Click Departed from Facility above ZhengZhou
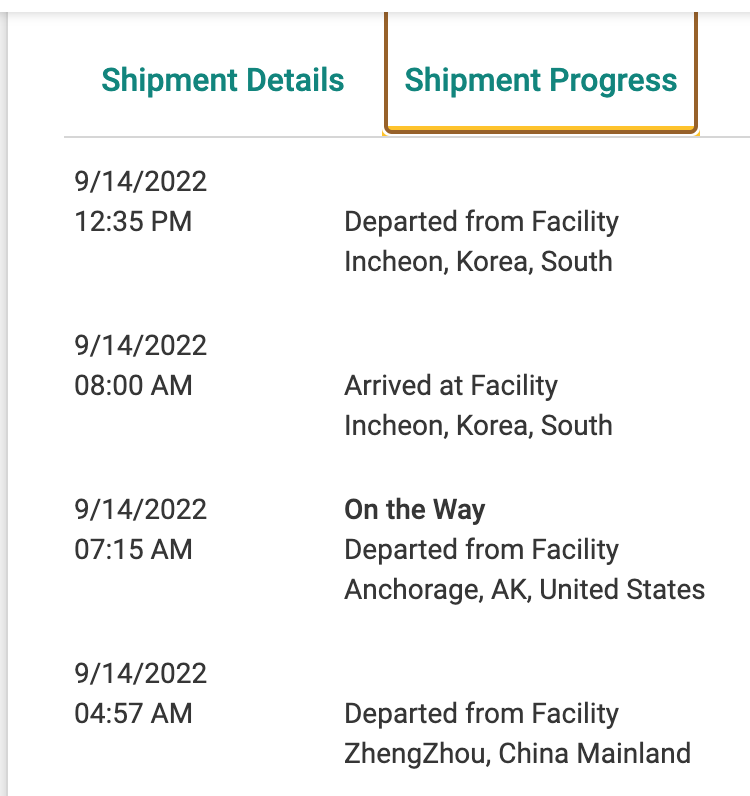 (481, 714)
